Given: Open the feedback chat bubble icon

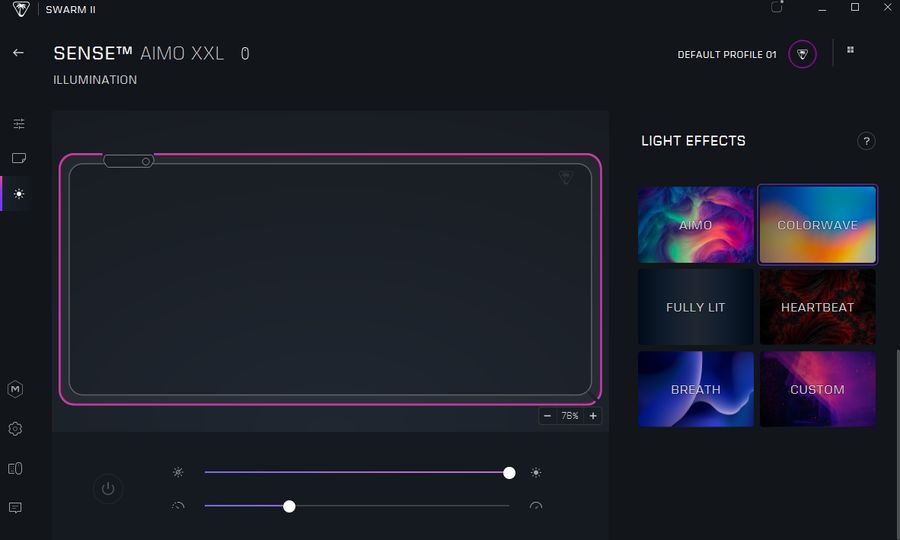Looking at the screenshot, I should pyautogui.click(x=15, y=507).
